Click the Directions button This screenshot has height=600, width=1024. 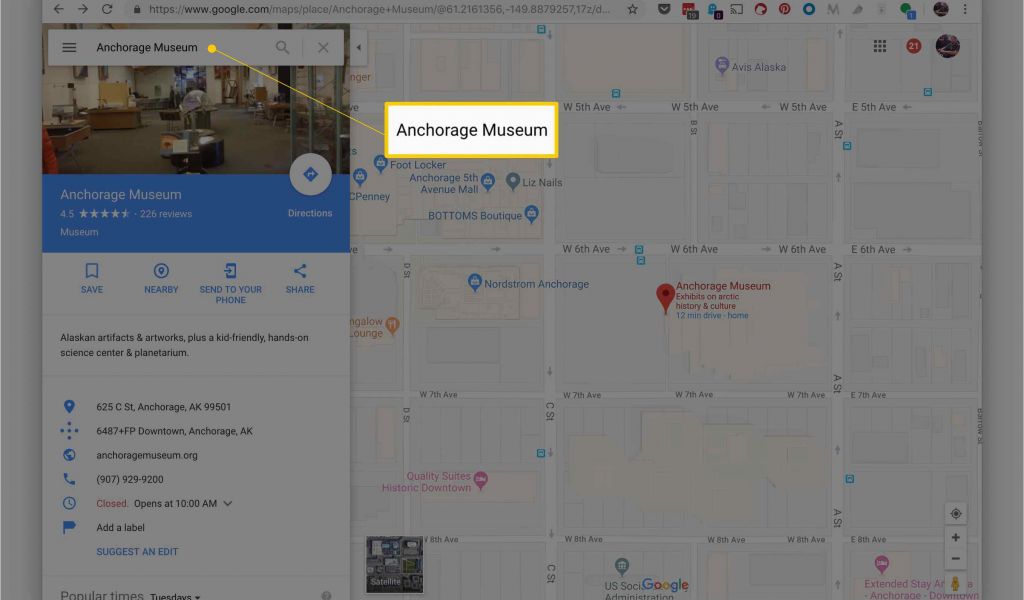pyautogui.click(x=310, y=174)
